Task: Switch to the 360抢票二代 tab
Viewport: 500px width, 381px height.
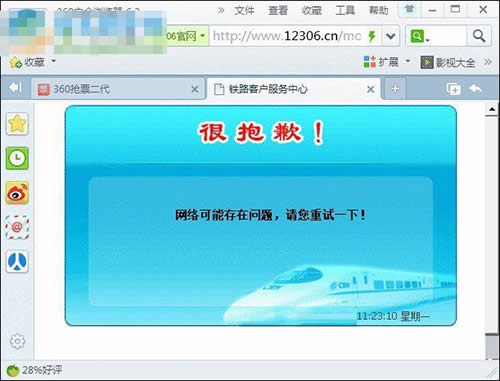Action: click(x=117, y=89)
